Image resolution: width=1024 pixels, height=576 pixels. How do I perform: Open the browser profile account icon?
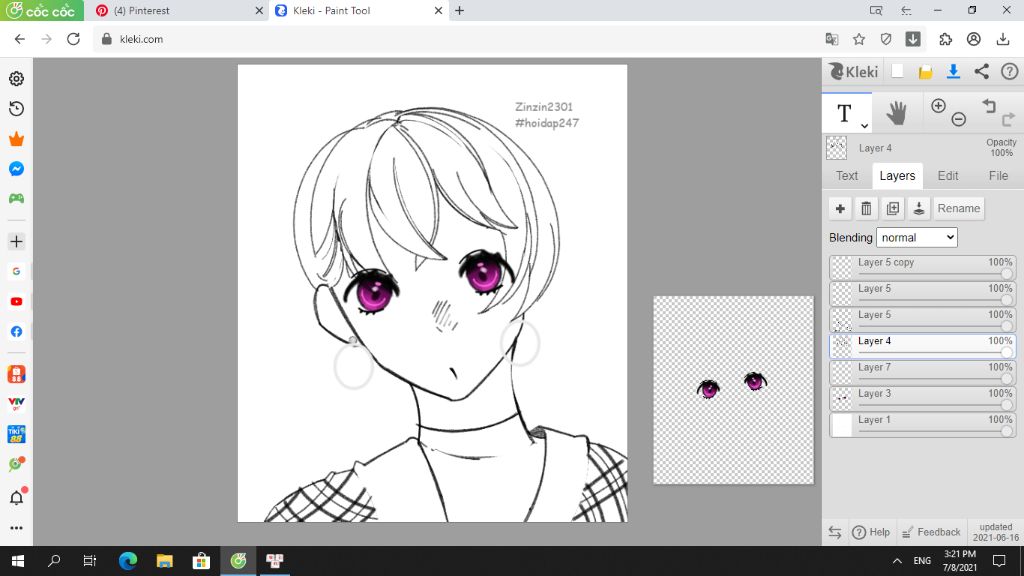tap(974, 39)
